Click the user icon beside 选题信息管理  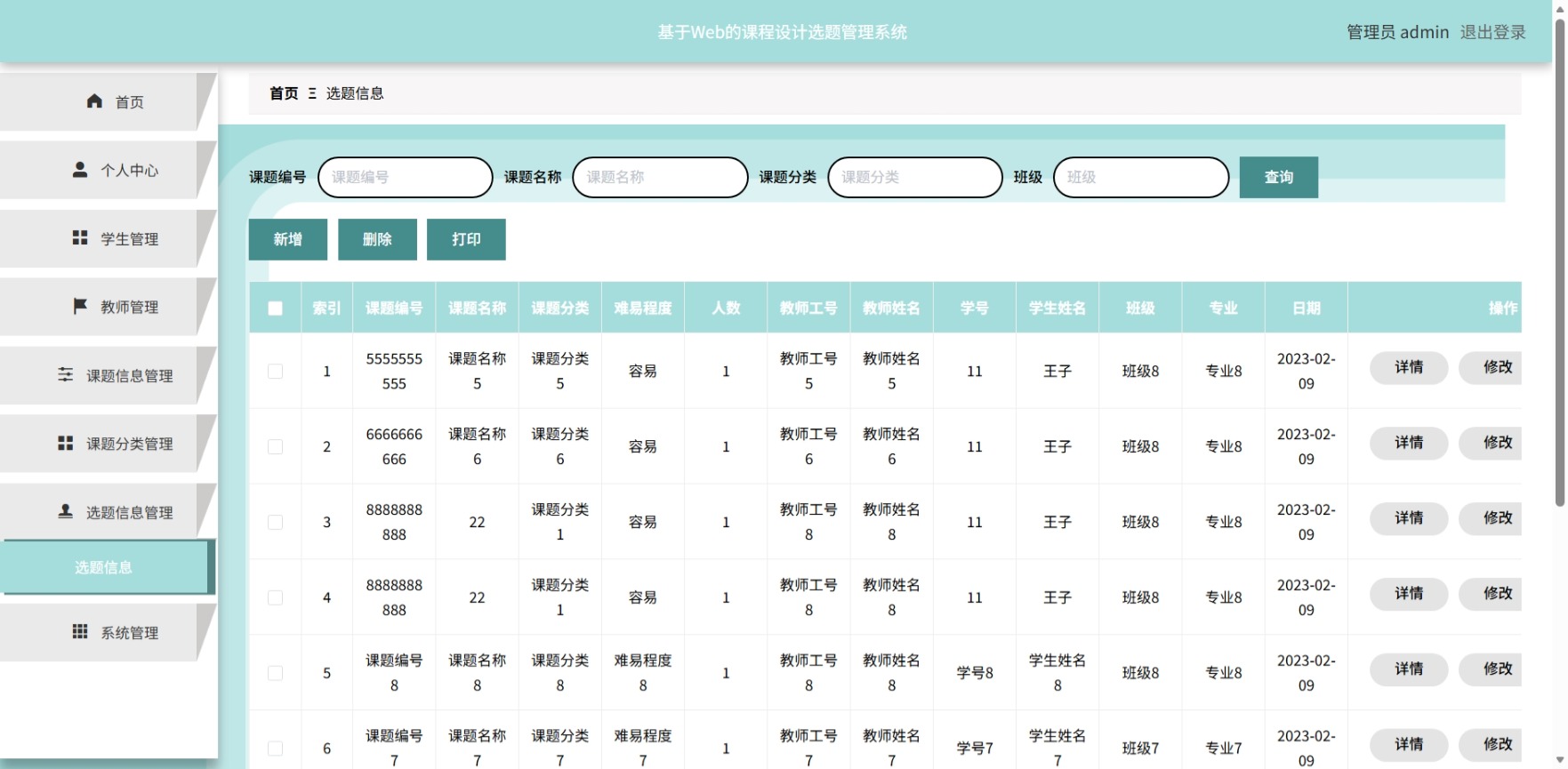(66, 511)
